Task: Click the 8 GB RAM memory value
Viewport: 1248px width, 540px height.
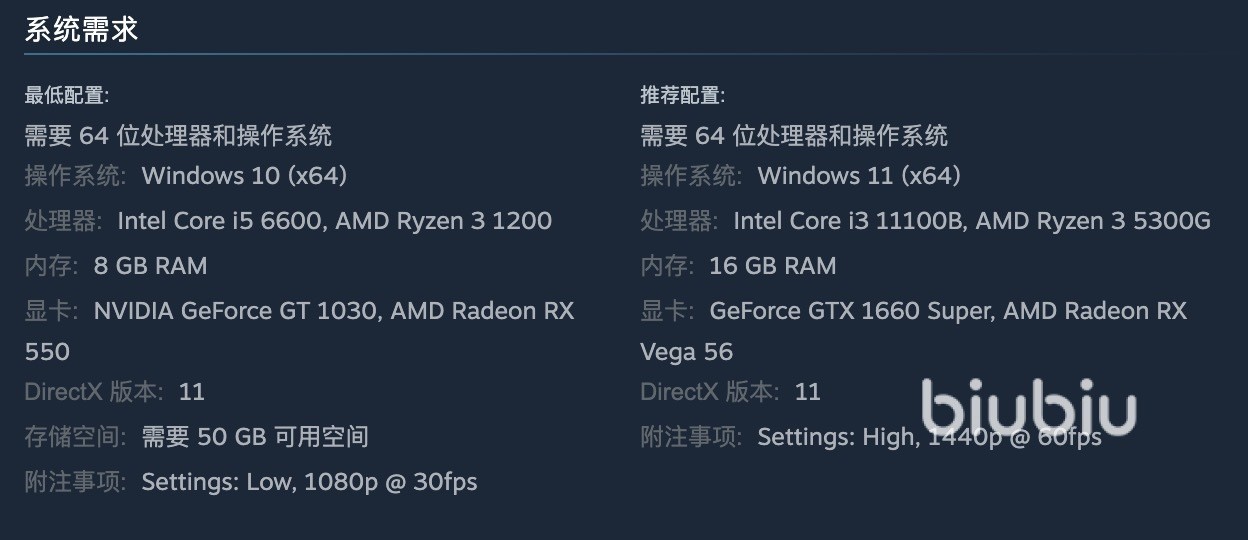Action: click(x=150, y=266)
